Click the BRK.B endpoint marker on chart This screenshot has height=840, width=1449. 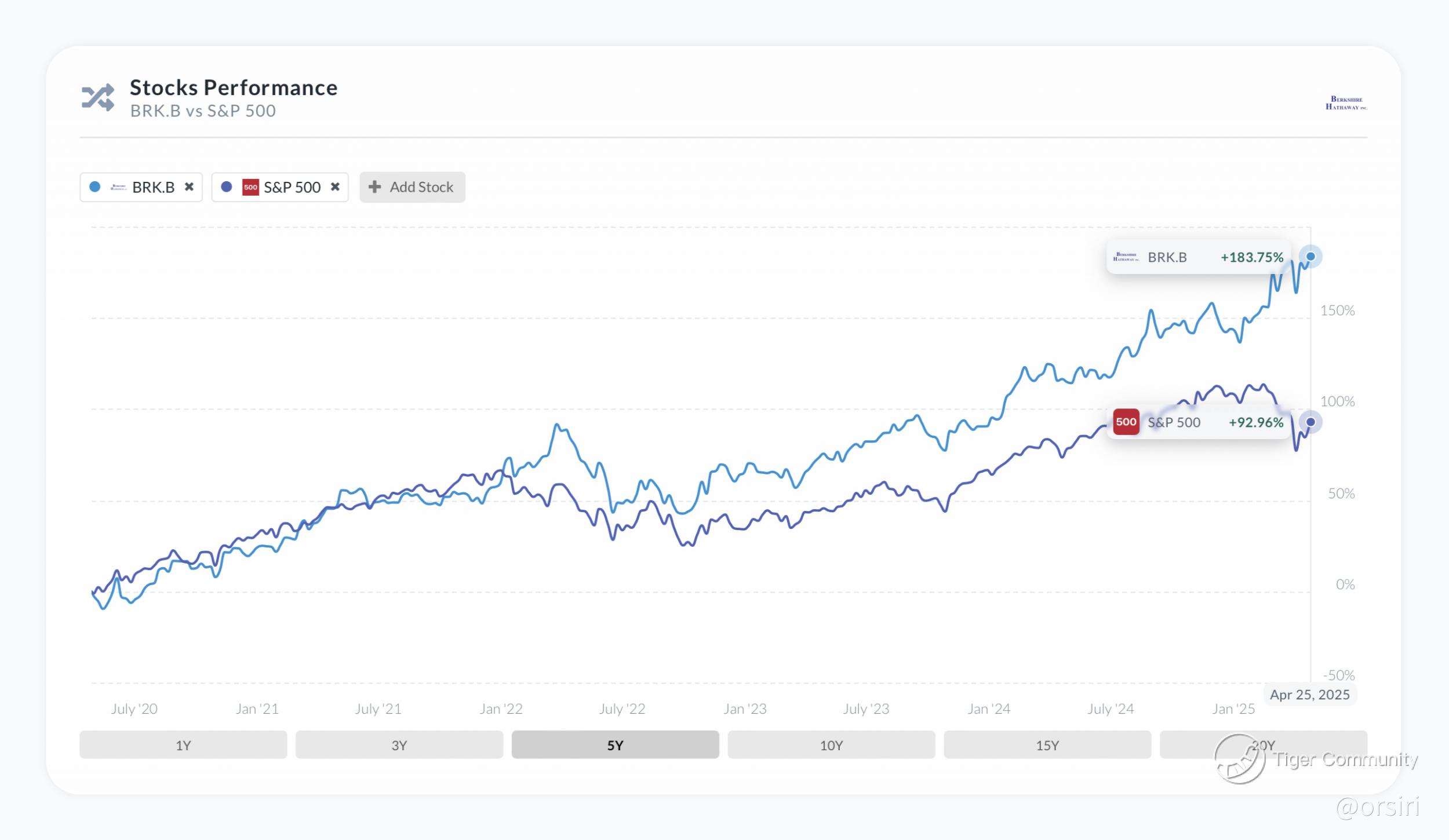[1310, 257]
